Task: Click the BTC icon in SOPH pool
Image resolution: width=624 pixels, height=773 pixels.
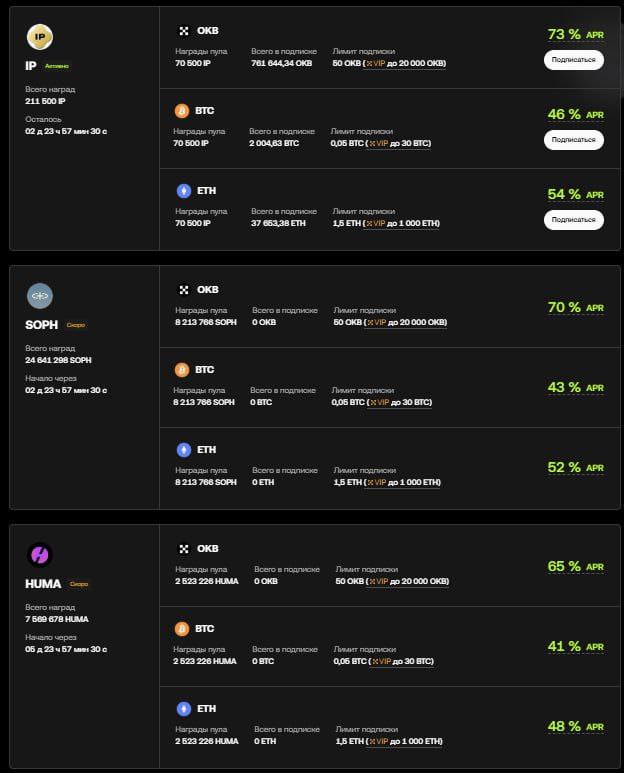Action: [182, 370]
